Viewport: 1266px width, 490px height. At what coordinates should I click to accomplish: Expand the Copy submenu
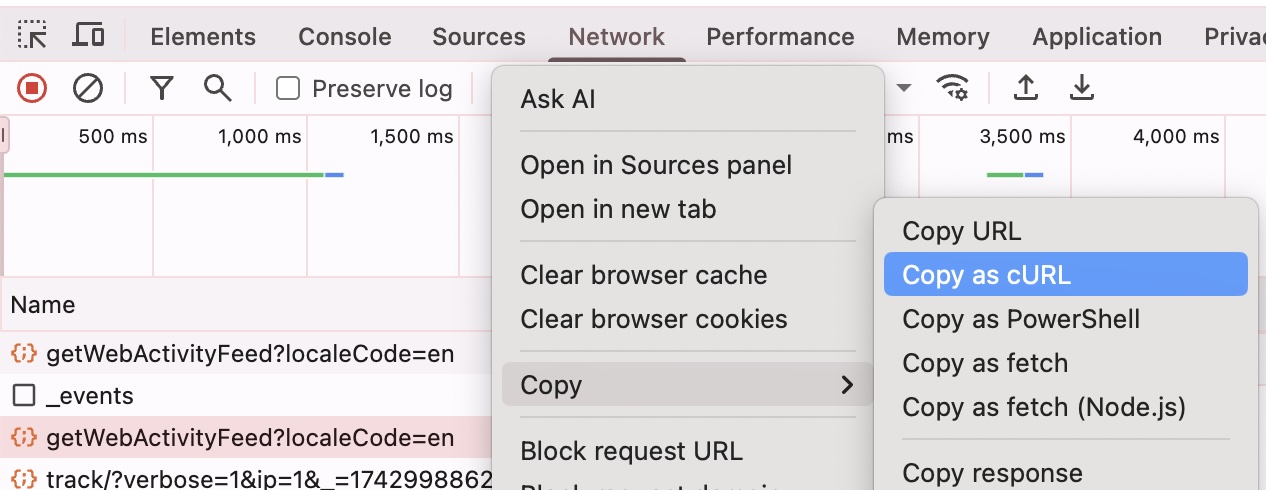point(687,385)
